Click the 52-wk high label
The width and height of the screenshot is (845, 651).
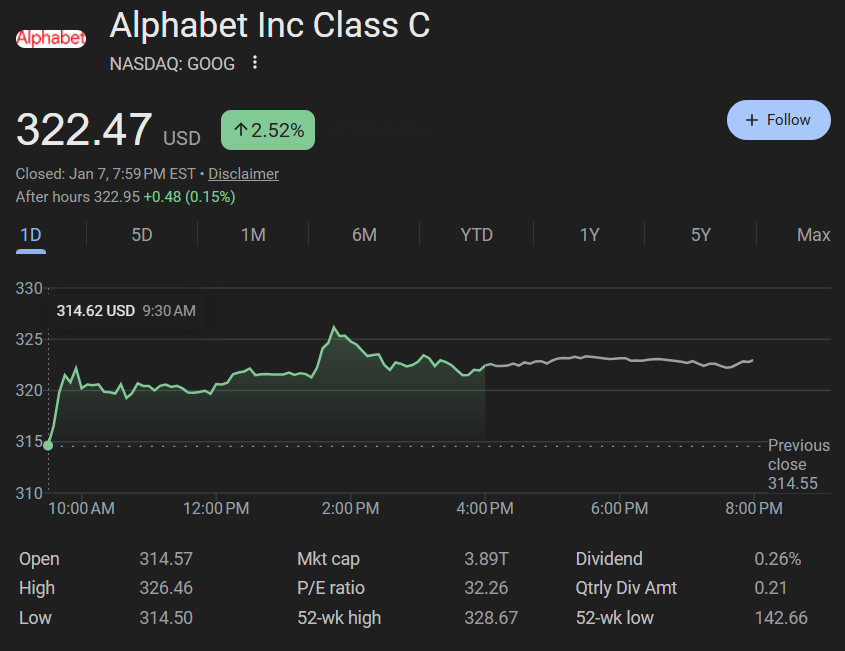339,618
